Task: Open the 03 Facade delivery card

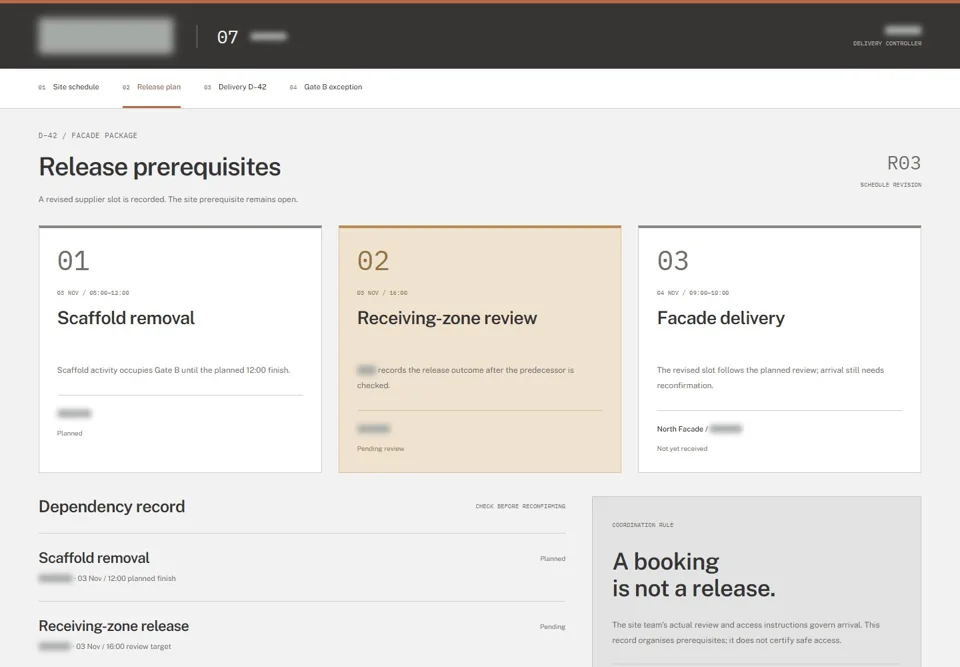Action: point(779,349)
